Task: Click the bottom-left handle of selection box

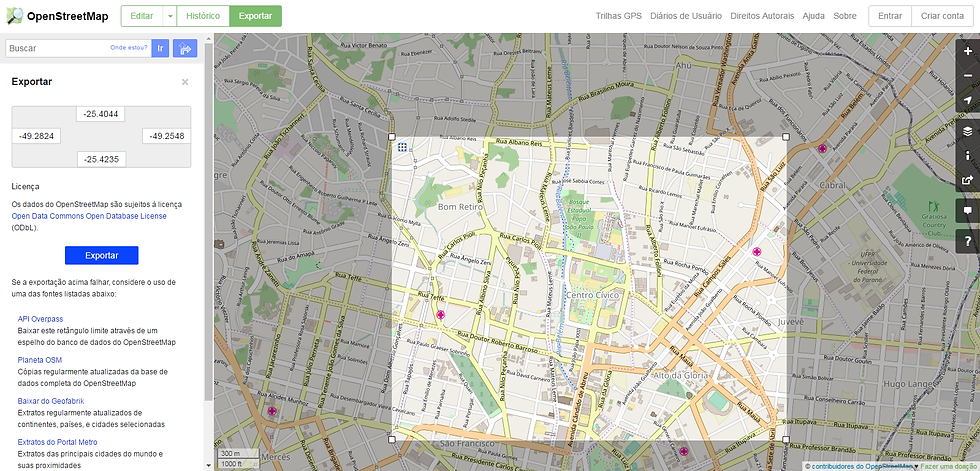Action: point(392,440)
